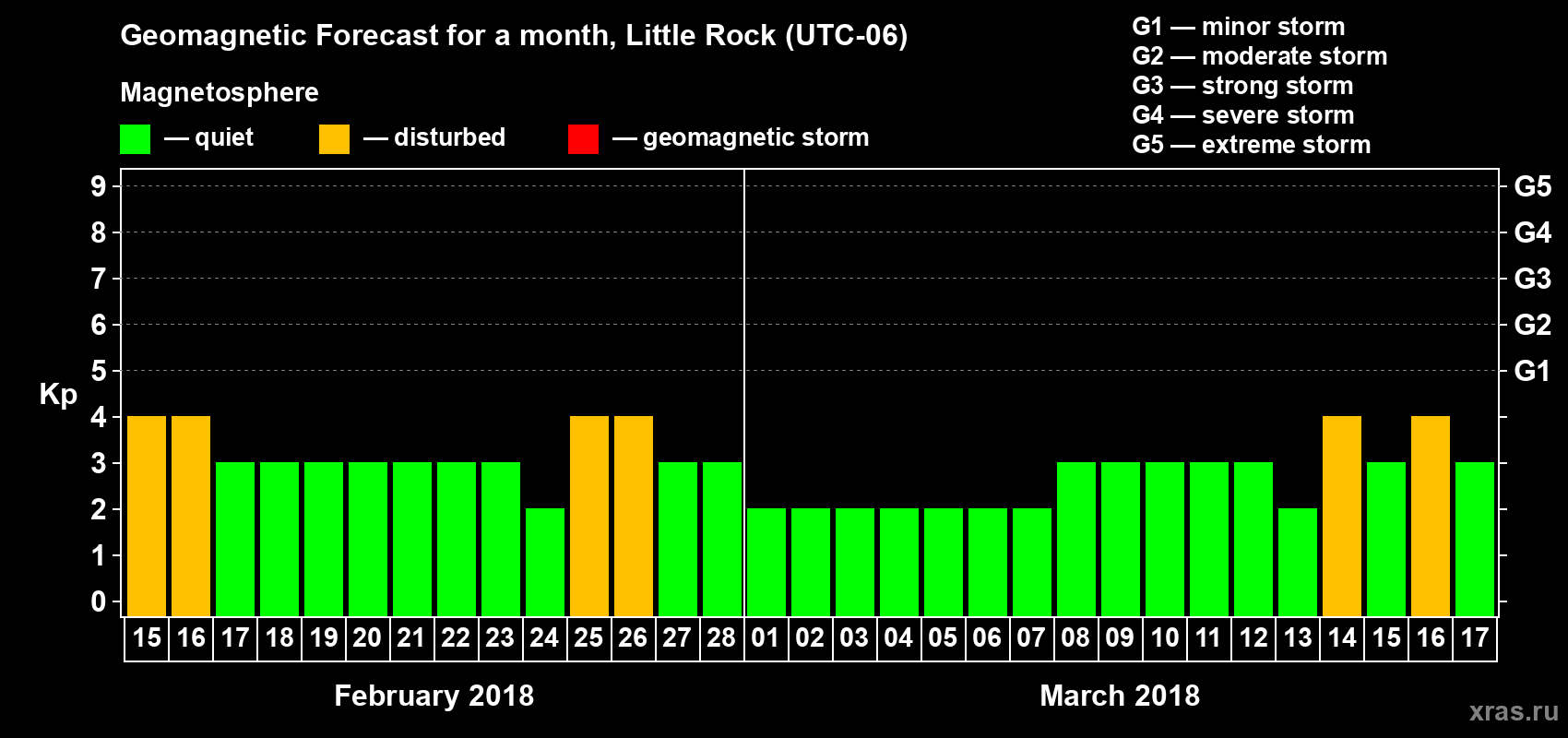Click 'G4 — severe storm' legend text
This screenshot has width=1568, height=738.
point(1243,115)
